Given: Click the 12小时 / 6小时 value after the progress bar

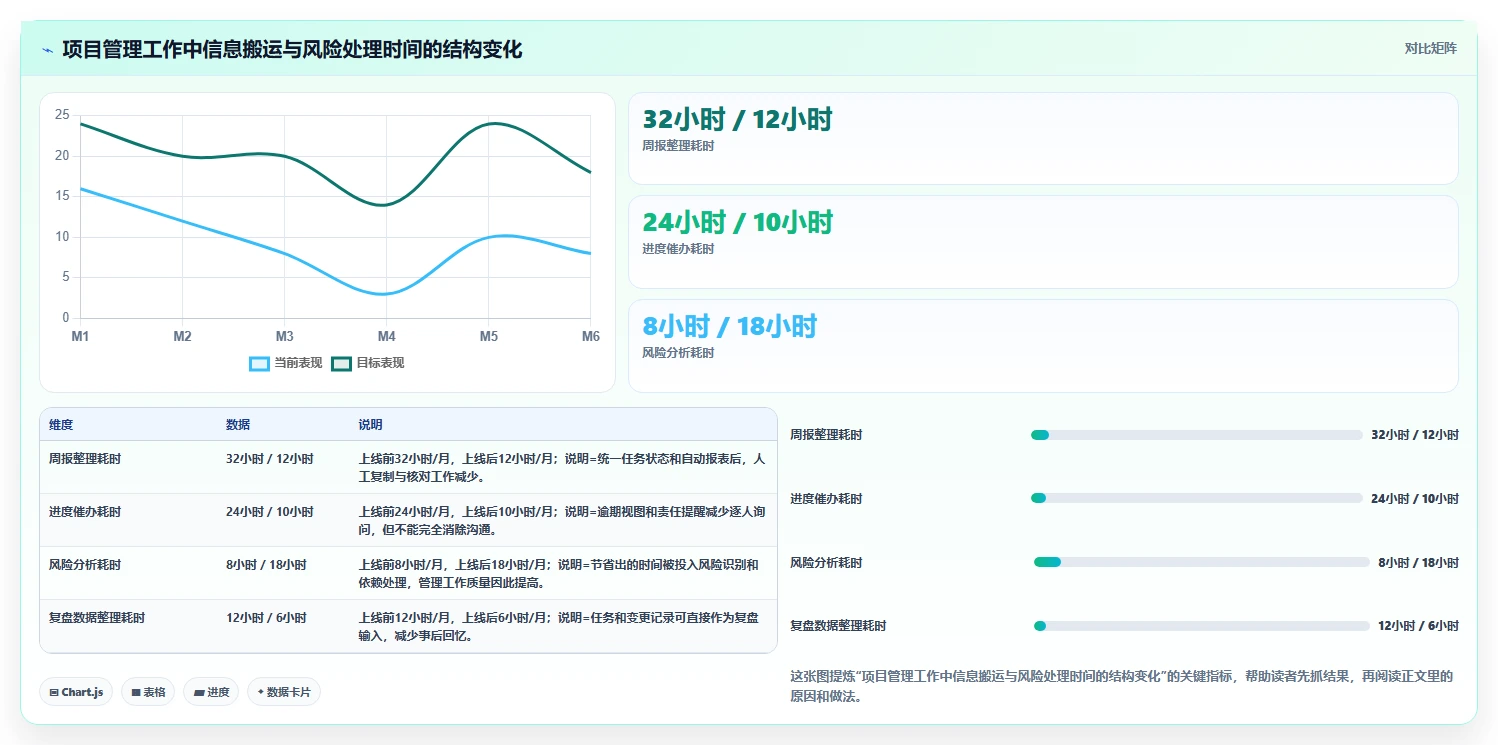Looking at the screenshot, I should coord(1418,626).
